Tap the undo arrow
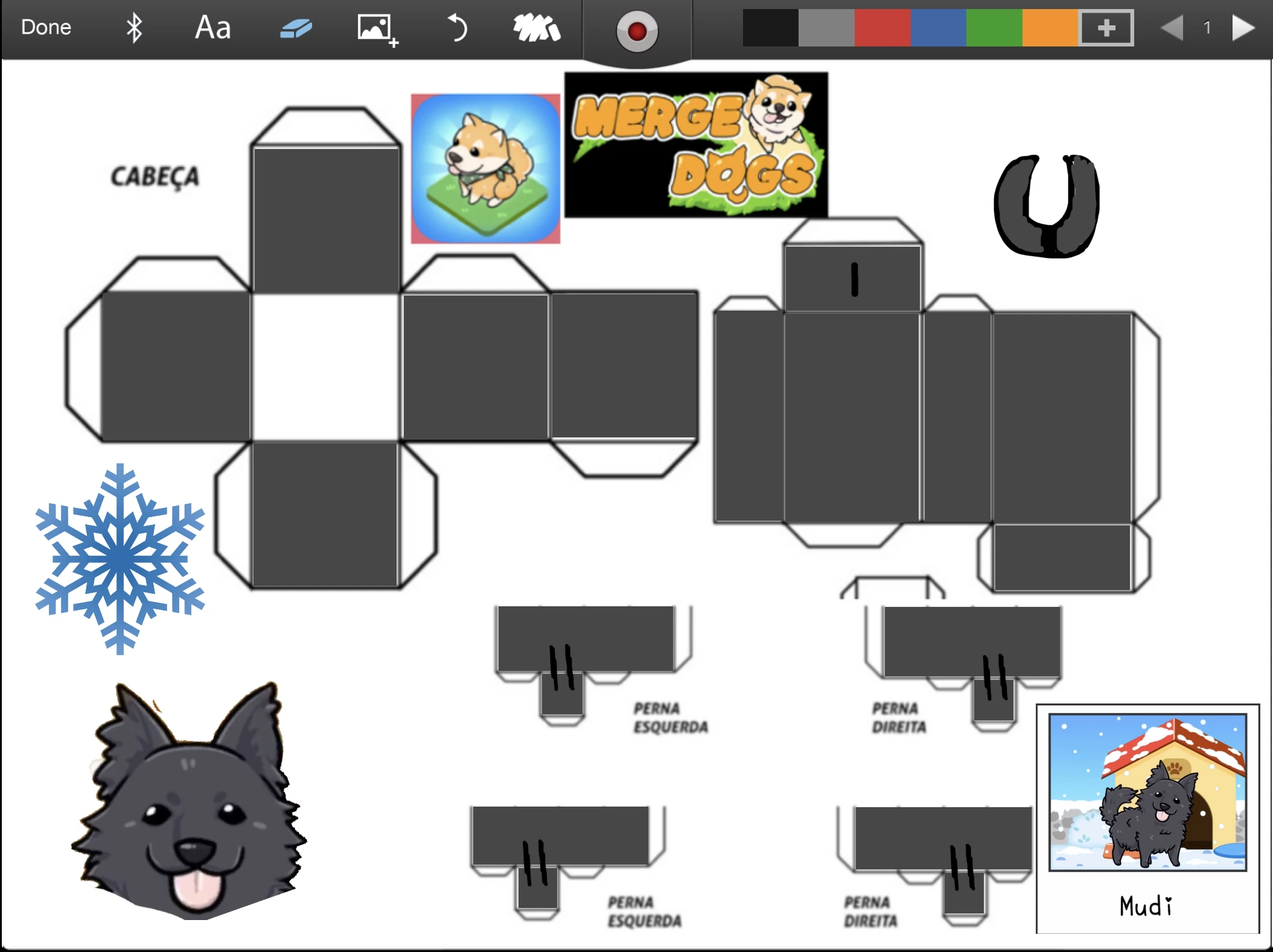The height and width of the screenshot is (952, 1273). point(457,28)
